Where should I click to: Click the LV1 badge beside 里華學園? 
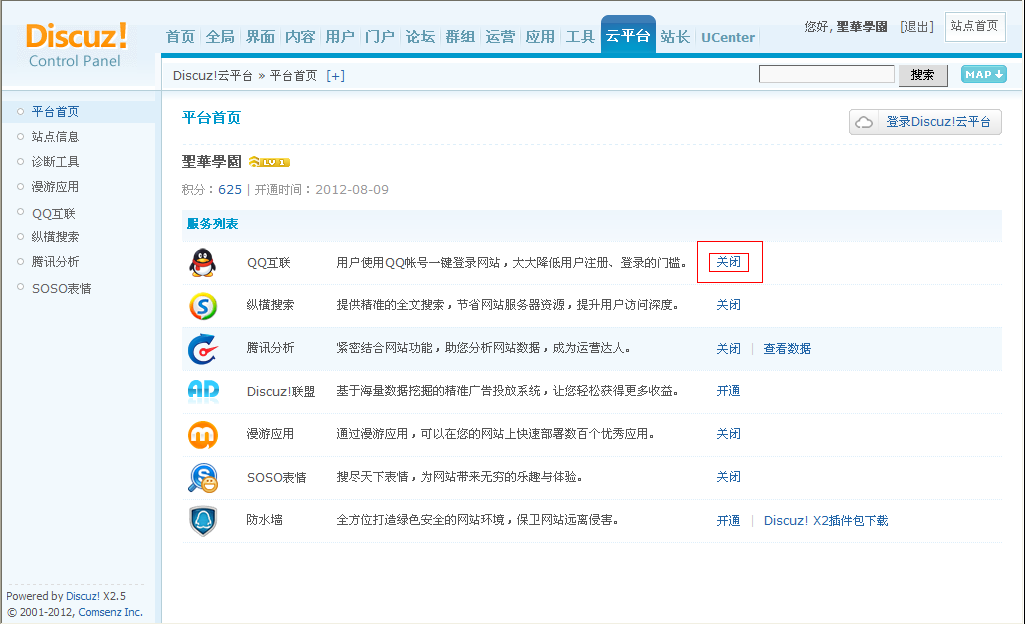point(268,160)
